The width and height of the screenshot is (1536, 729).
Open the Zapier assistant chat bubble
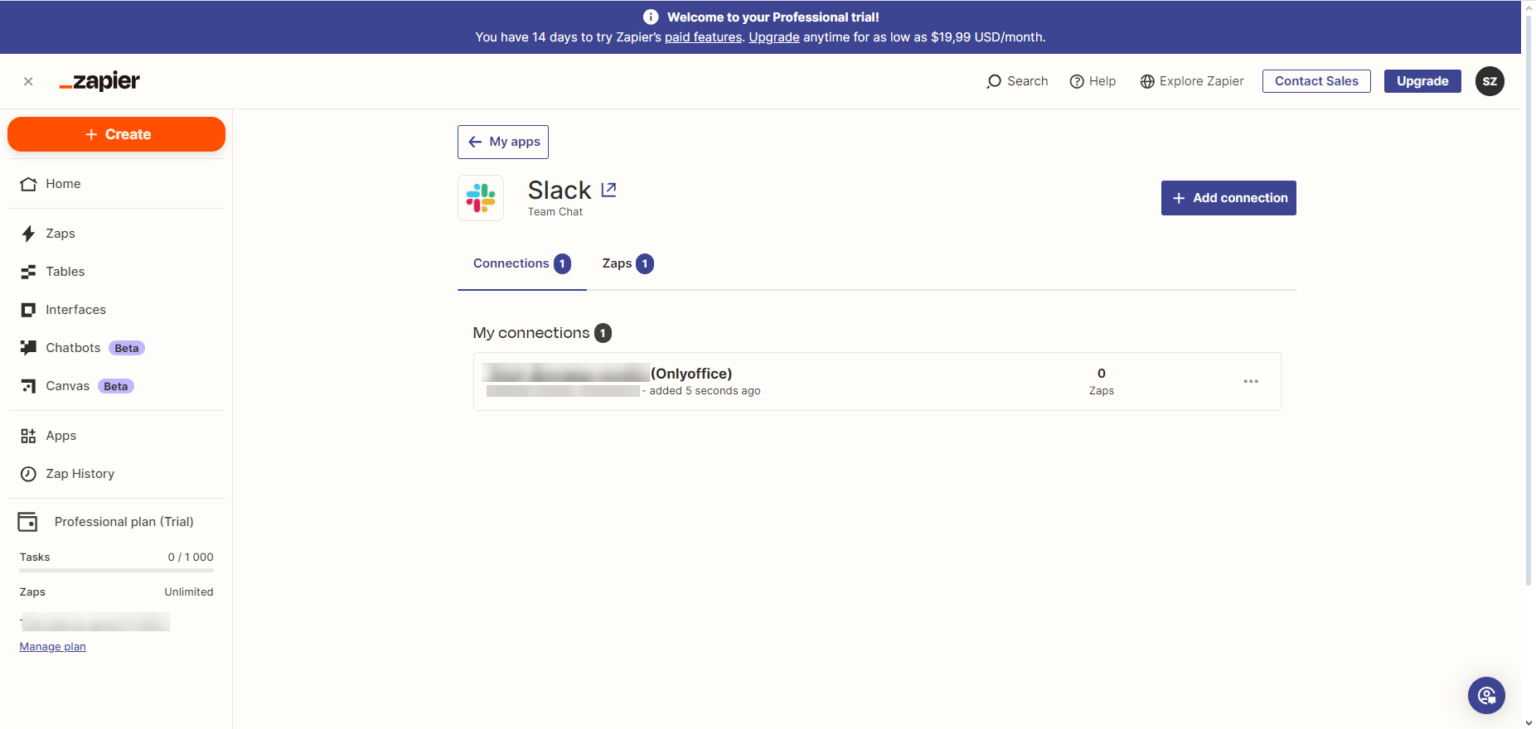1486,695
